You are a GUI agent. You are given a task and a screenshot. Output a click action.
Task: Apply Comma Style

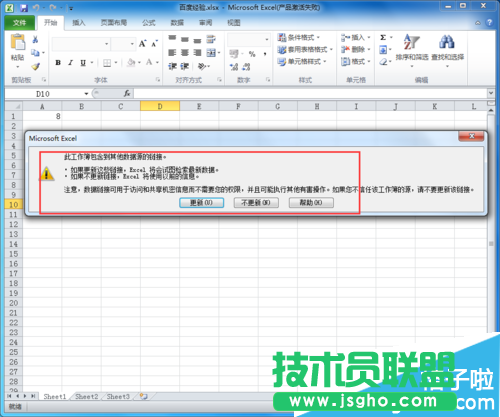click(265, 54)
